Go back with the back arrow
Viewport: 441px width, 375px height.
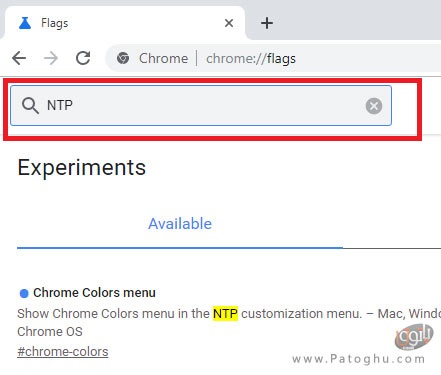(19, 58)
